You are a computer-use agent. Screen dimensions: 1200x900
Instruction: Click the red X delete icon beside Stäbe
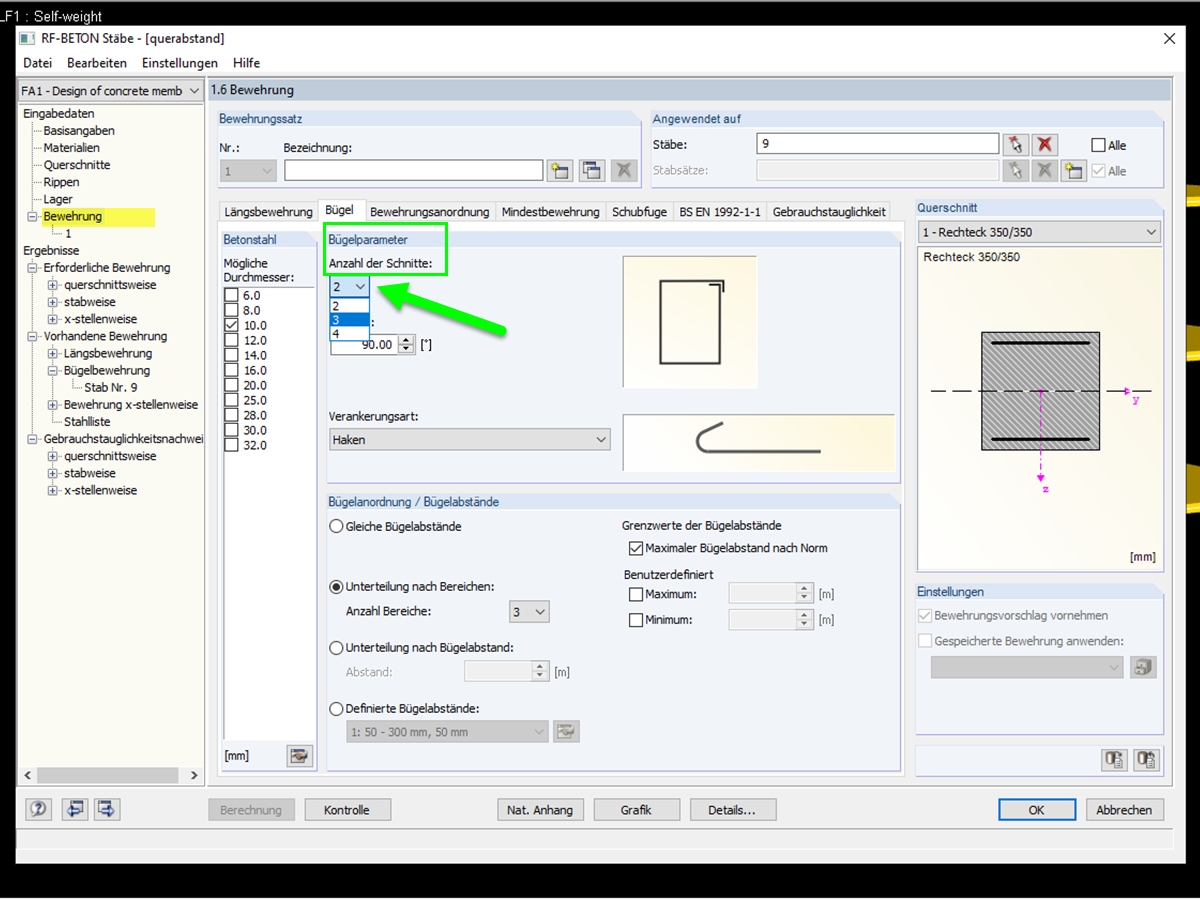(1045, 145)
